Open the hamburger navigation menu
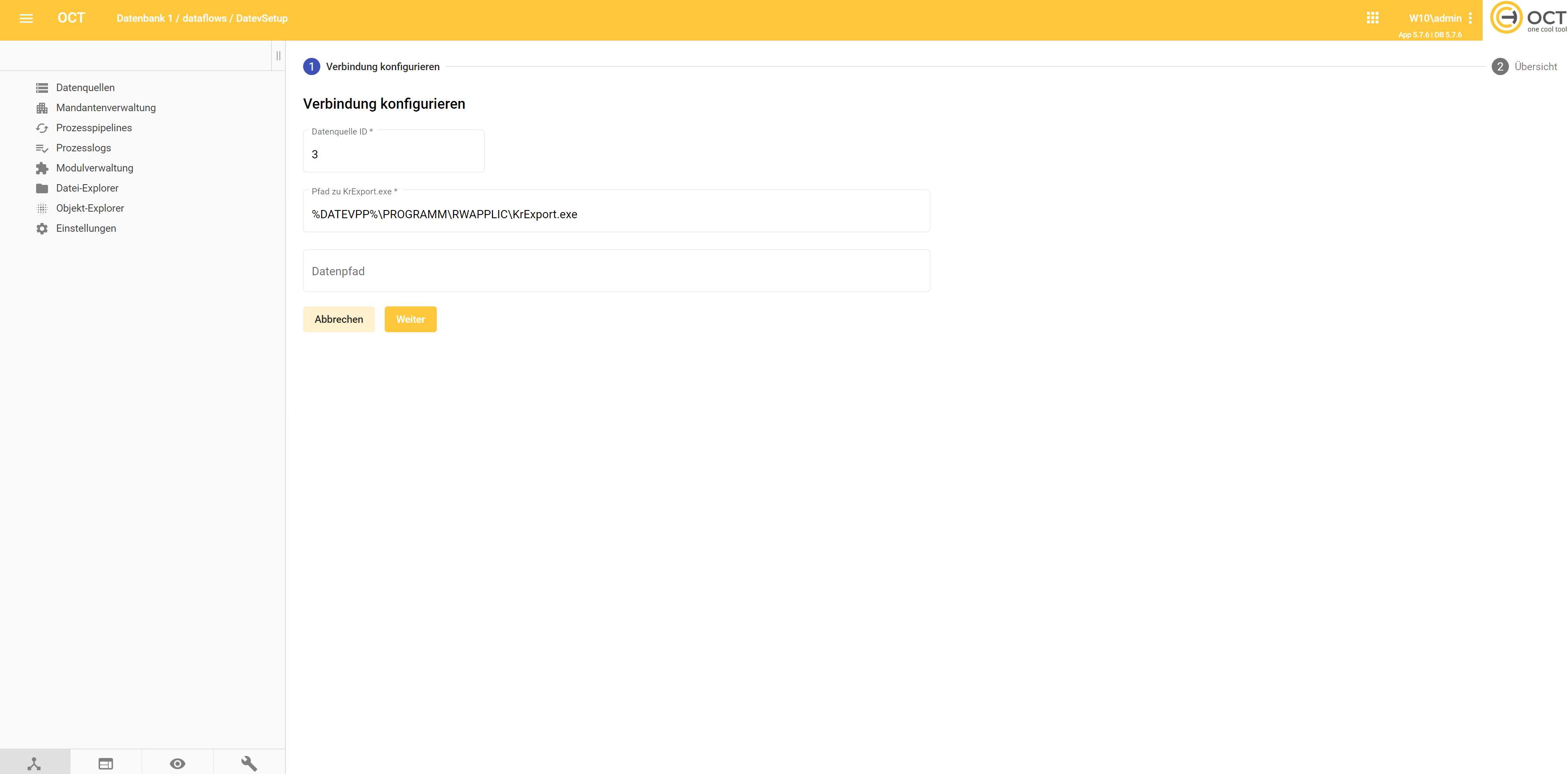 point(25,18)
